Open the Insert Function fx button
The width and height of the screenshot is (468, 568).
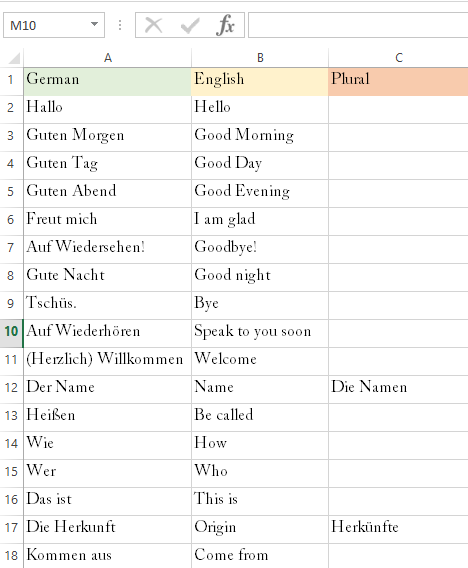225,25
